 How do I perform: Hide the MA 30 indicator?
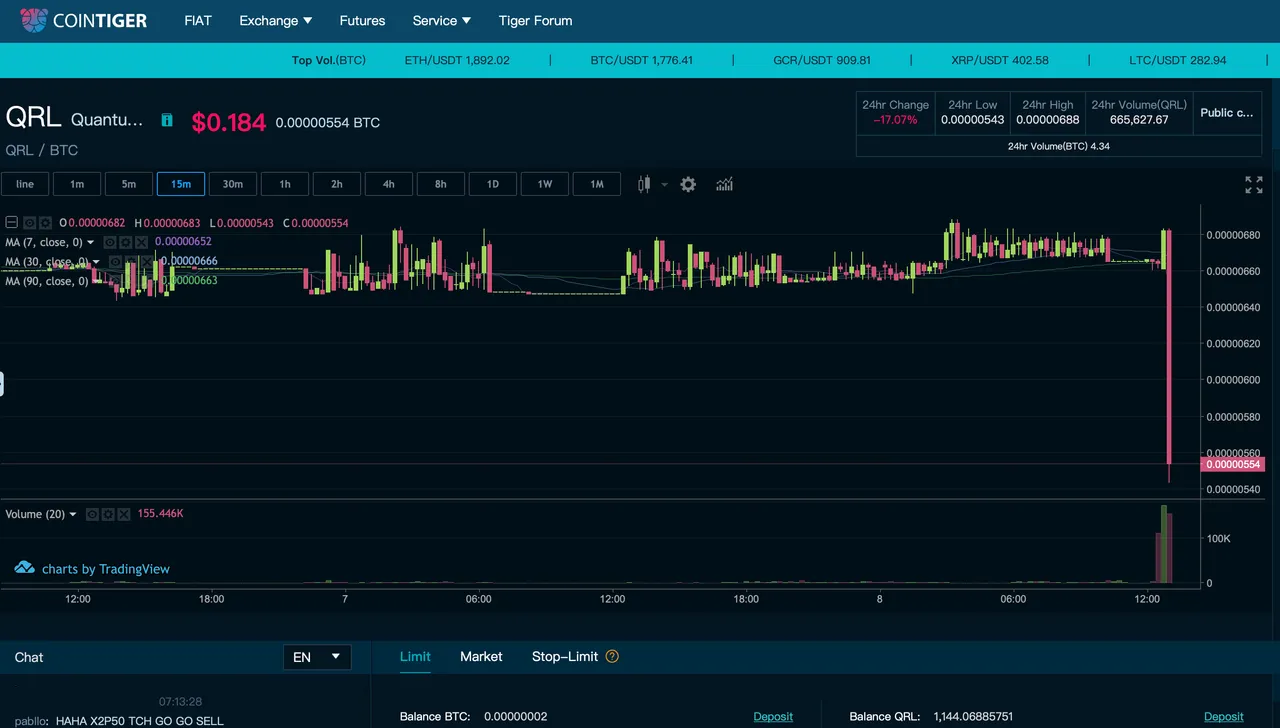(x=116, y=262)
